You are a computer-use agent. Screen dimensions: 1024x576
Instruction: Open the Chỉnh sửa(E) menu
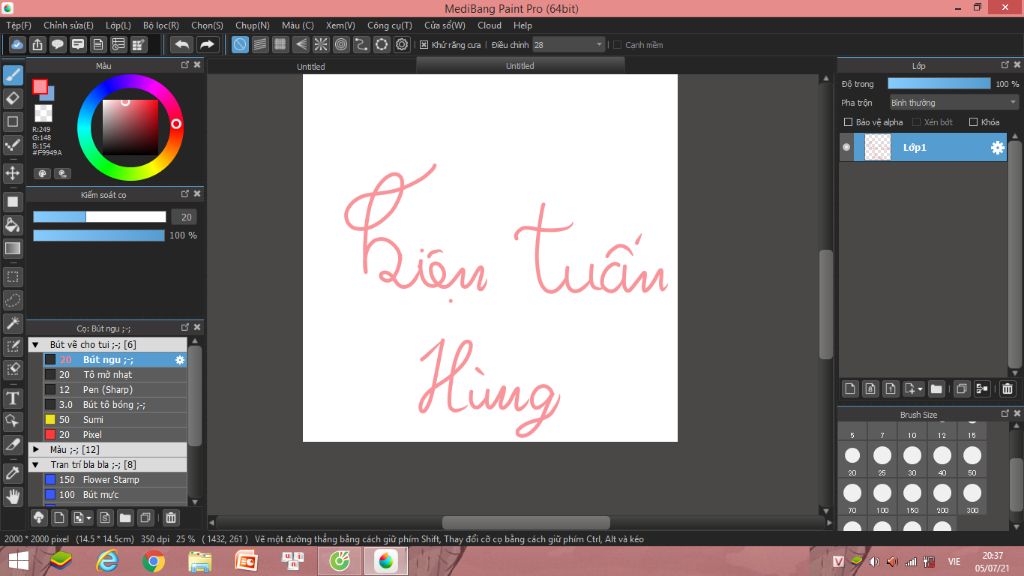69,25
